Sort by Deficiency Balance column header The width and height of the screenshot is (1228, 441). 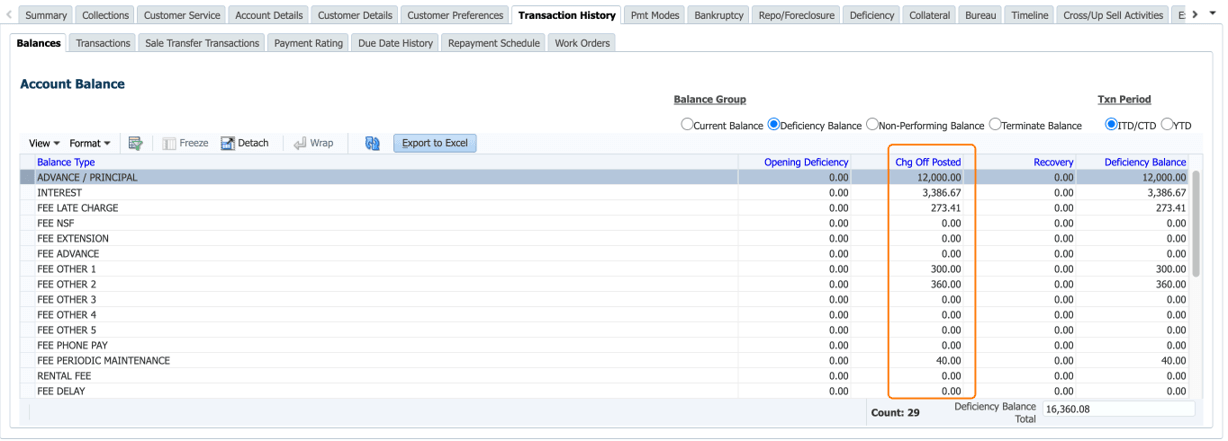click(x=1145, y=162)
